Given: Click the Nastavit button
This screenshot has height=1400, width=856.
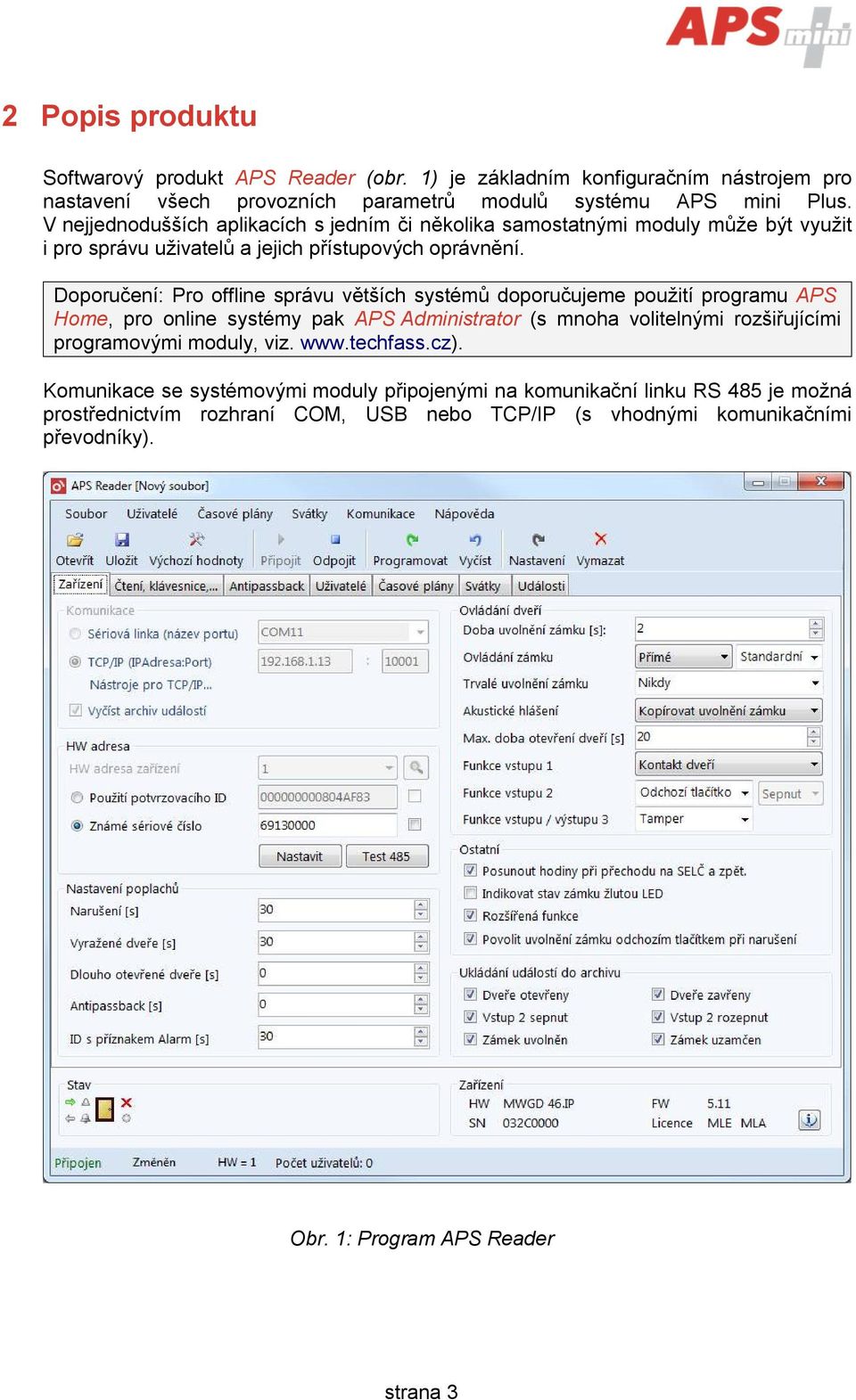Looking at the screenshot, I should tap(300, 856).
